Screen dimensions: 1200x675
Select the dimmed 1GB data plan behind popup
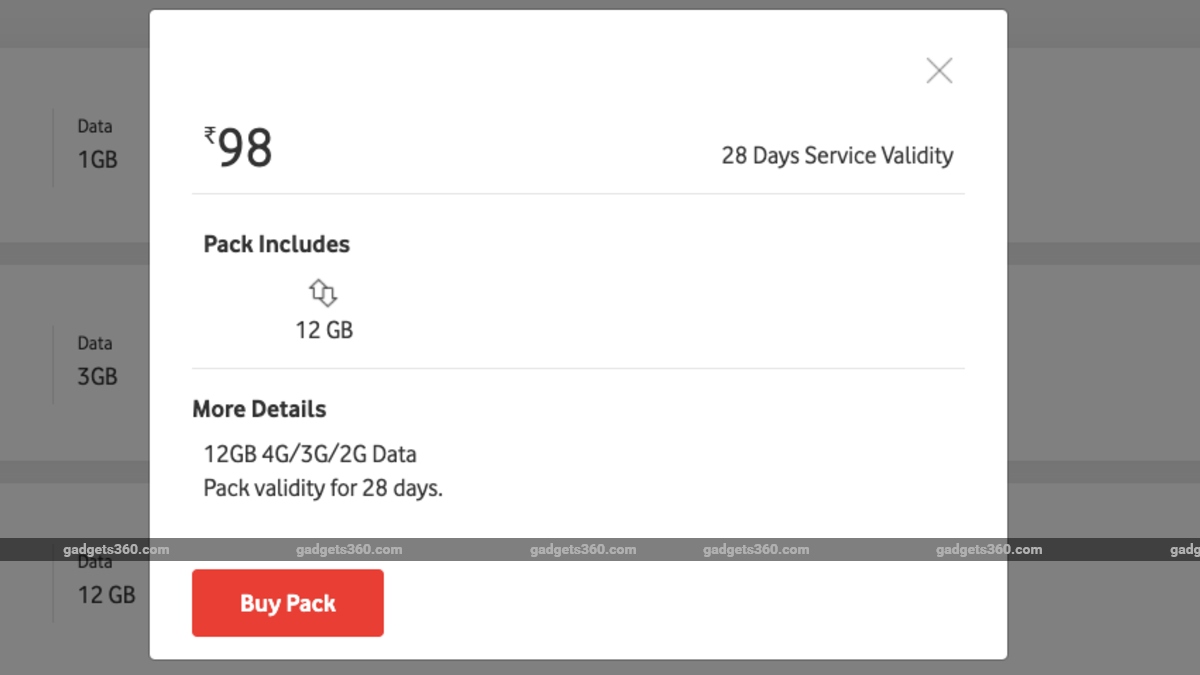pyautogui.click(x=98, y=159)
